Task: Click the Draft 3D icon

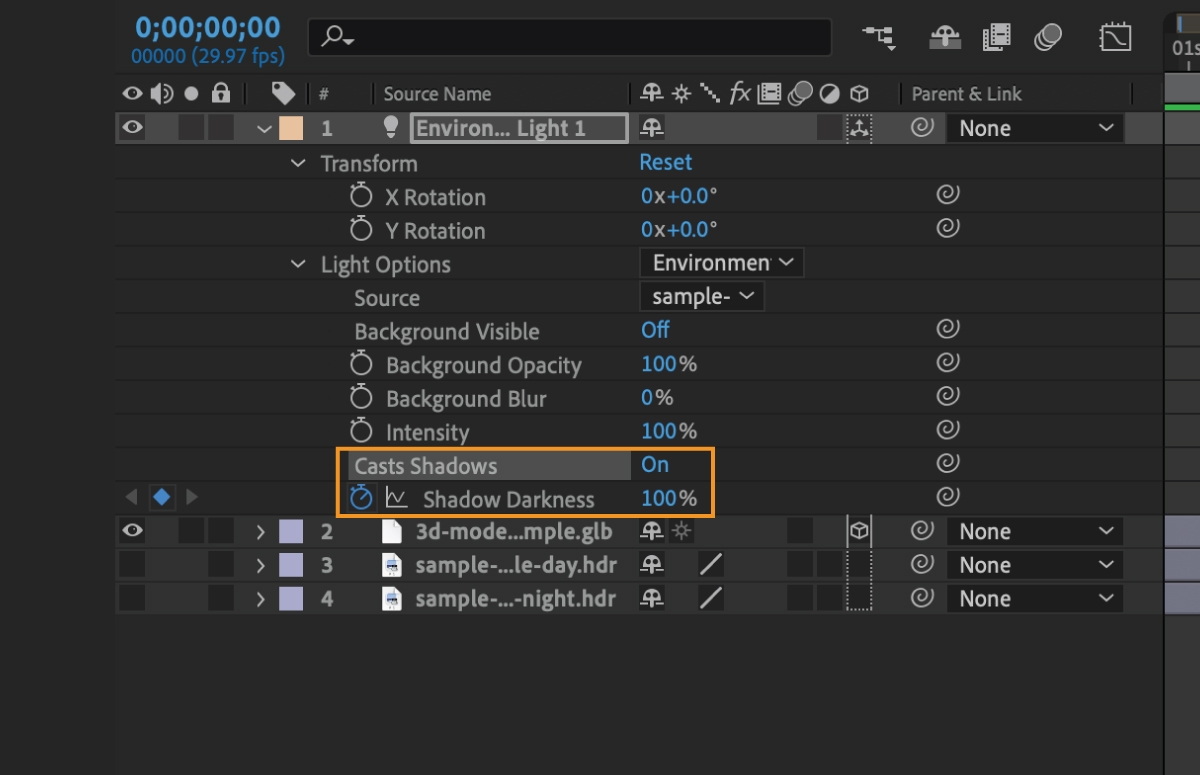Action: click(x=944, y=38)
